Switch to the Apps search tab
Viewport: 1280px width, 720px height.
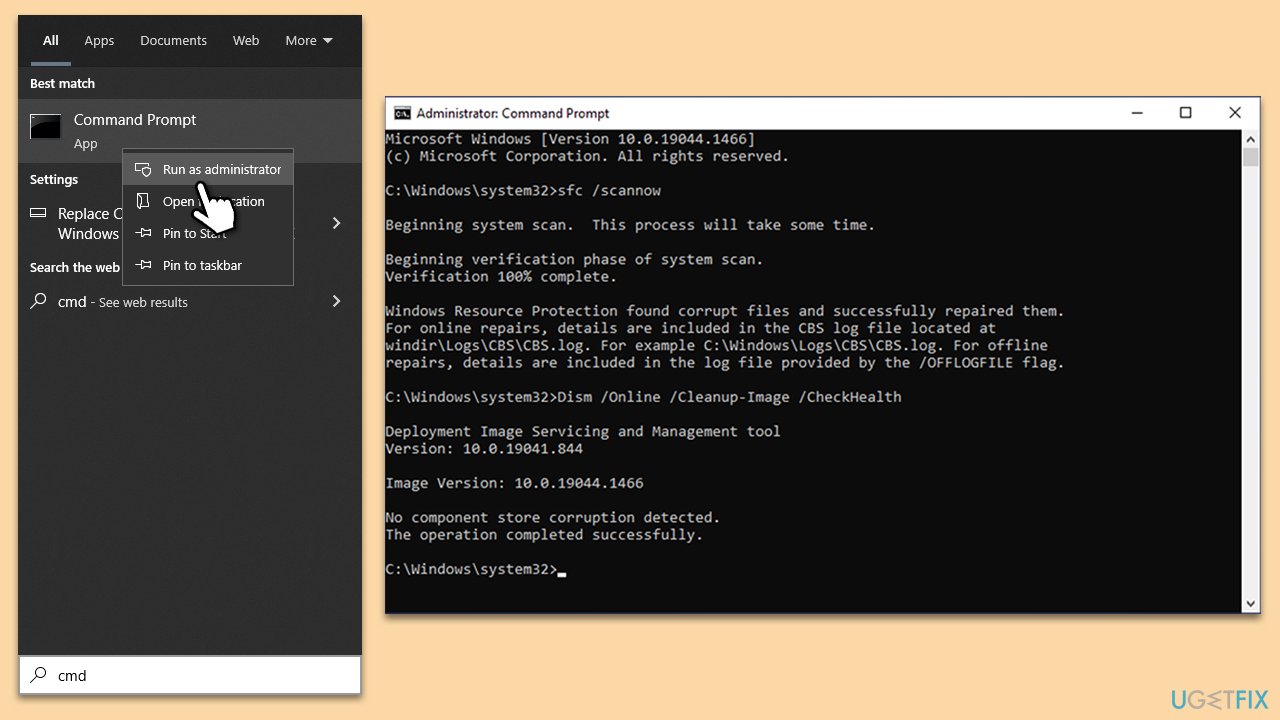[x=99, y=41]
